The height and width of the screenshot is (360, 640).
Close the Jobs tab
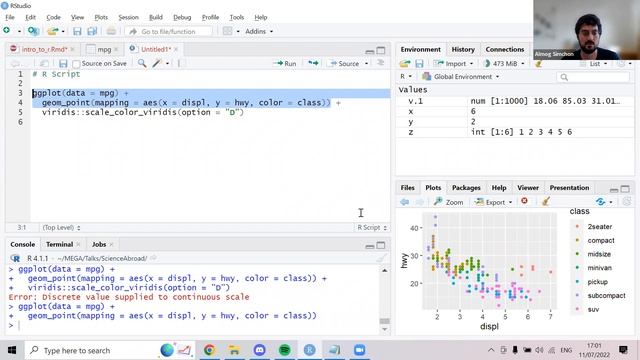(x=111, y=244)
